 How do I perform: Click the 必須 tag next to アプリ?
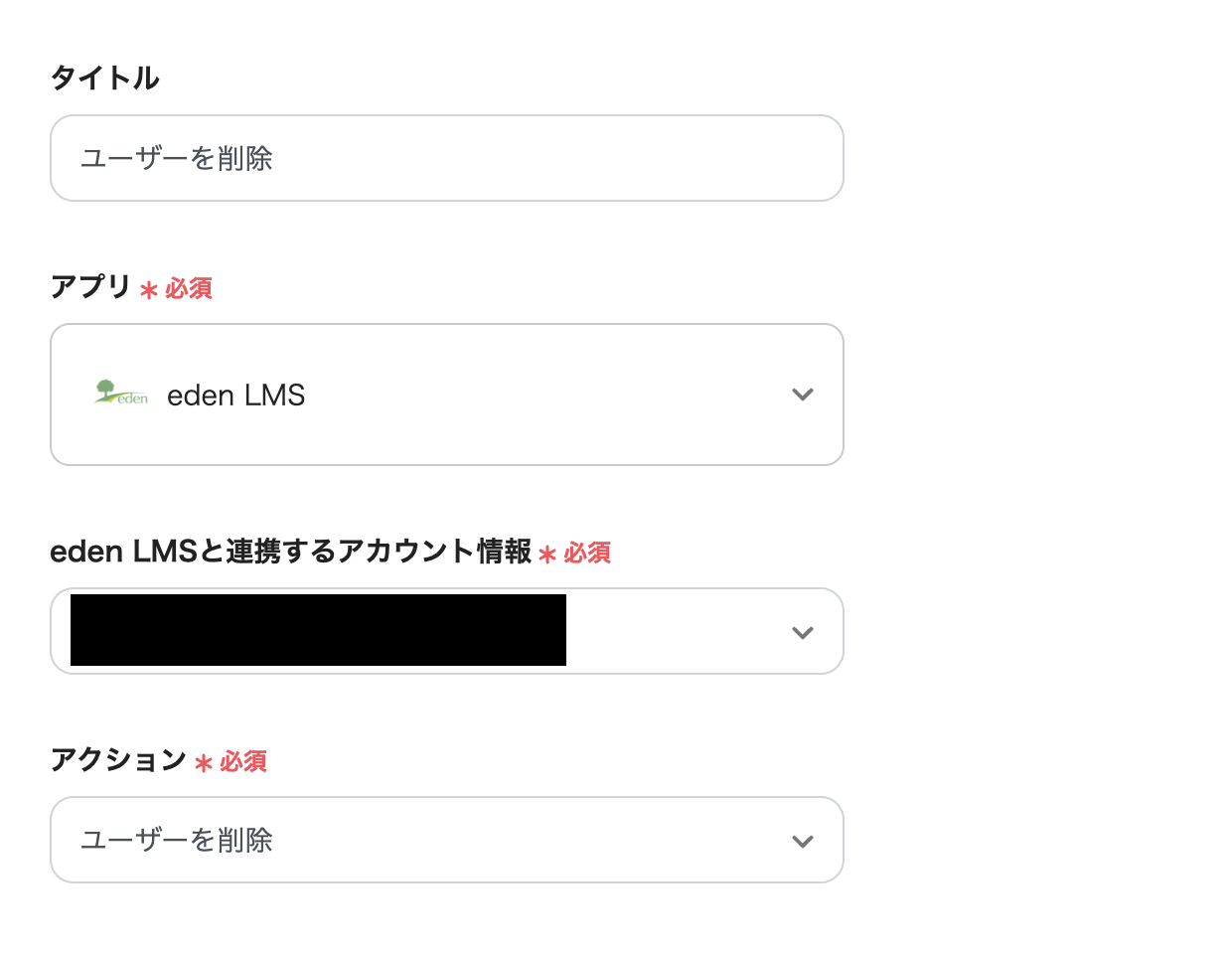pyautogui.click(x=189, y=288)
